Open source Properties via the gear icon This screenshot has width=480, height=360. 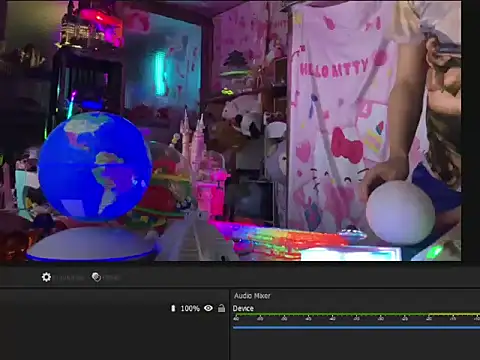[x=46, y=277]
